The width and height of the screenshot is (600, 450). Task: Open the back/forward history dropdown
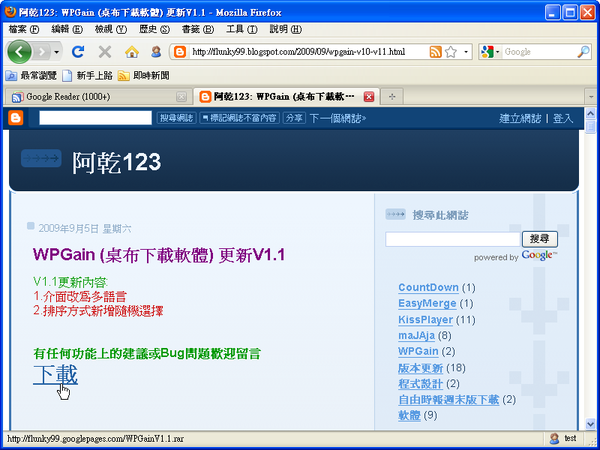point(57,52)
